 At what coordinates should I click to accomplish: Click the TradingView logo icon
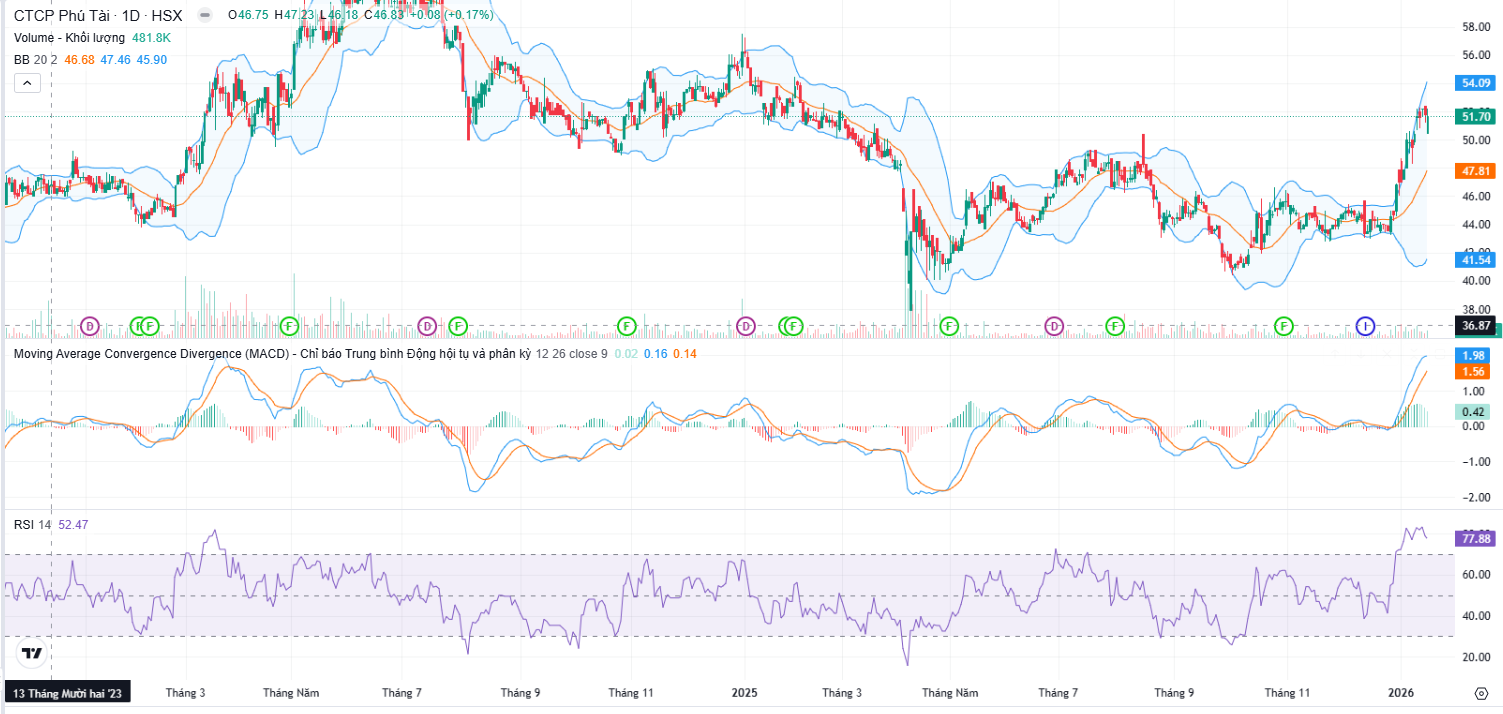32,654
